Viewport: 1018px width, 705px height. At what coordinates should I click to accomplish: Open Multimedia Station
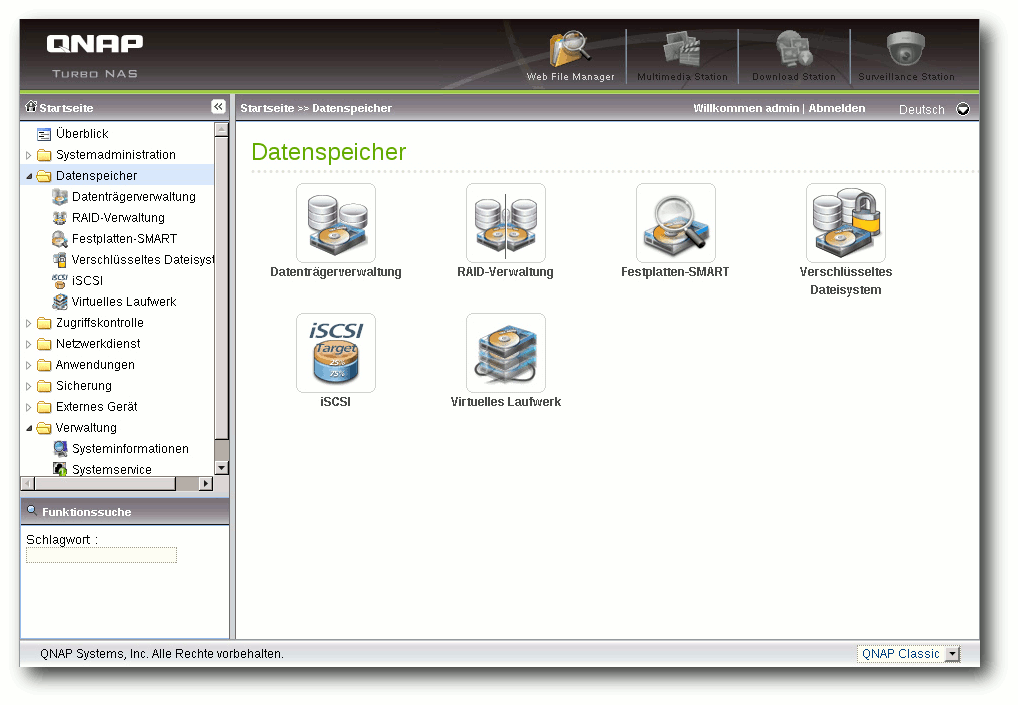pyautogui.click(x=682, y=56)
